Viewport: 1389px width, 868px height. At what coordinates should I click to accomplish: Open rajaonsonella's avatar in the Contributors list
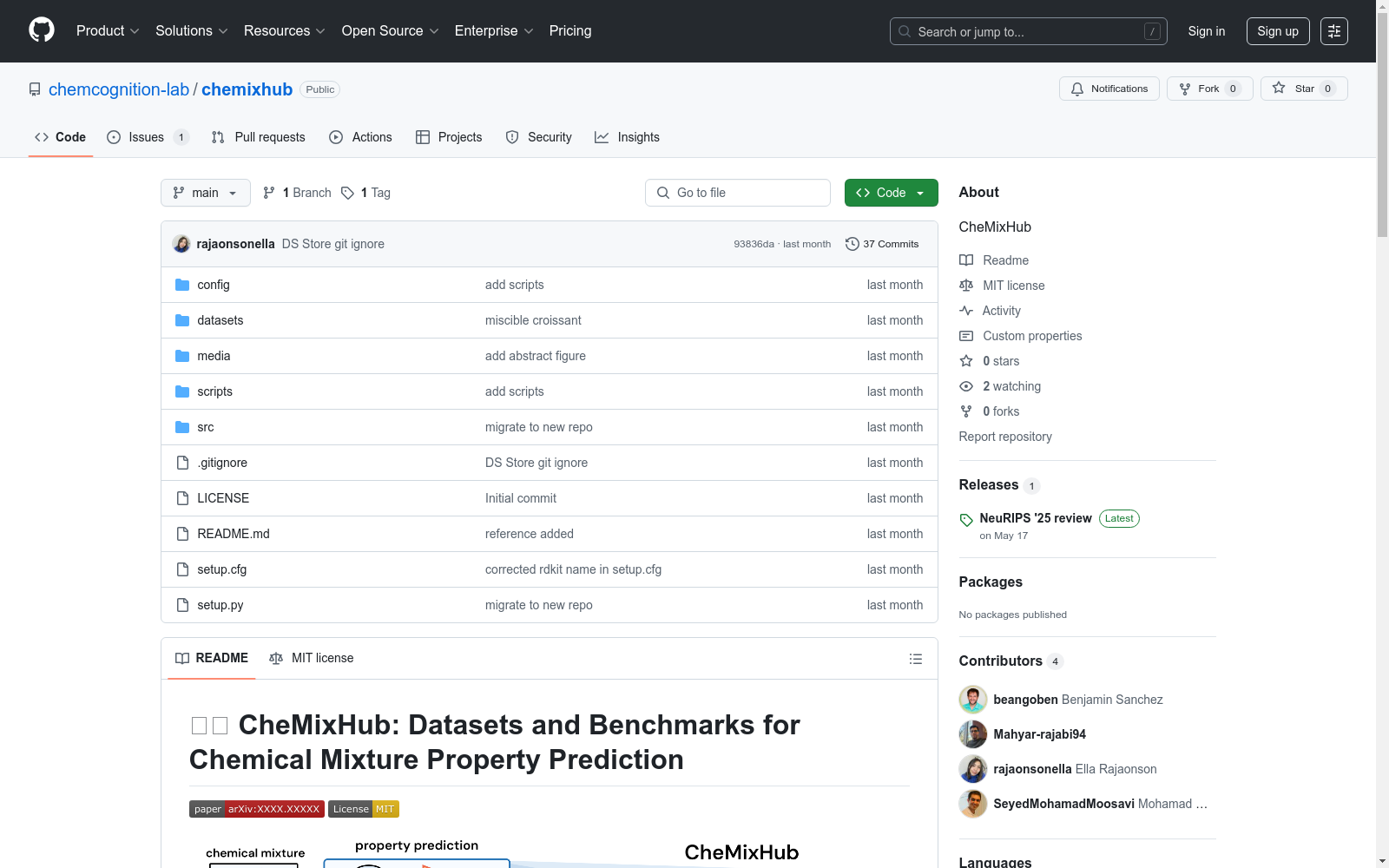tap(973, 769)
